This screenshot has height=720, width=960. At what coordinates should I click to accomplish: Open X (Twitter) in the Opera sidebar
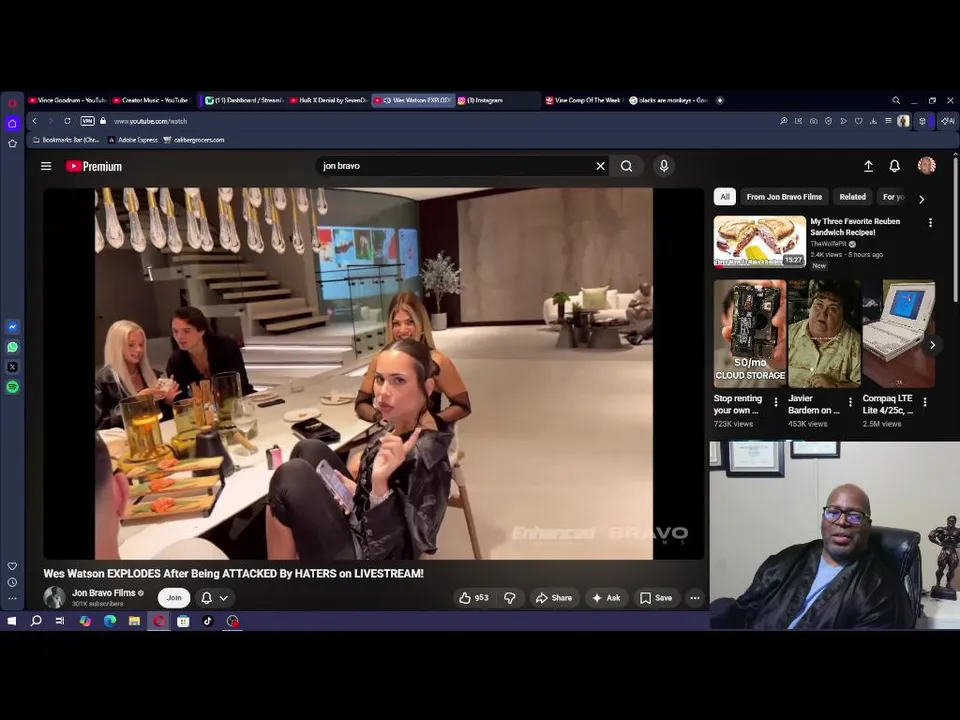point(12,367)
